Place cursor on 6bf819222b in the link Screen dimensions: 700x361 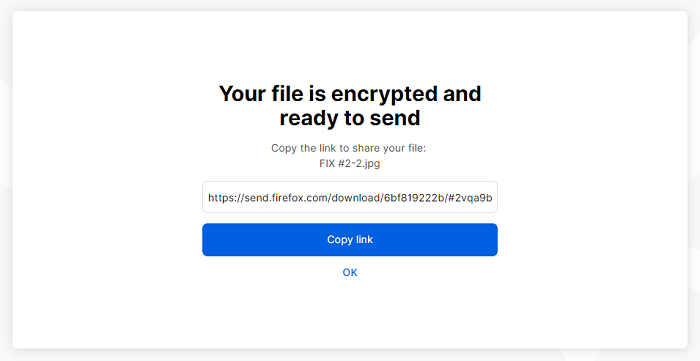coord(414,198)
